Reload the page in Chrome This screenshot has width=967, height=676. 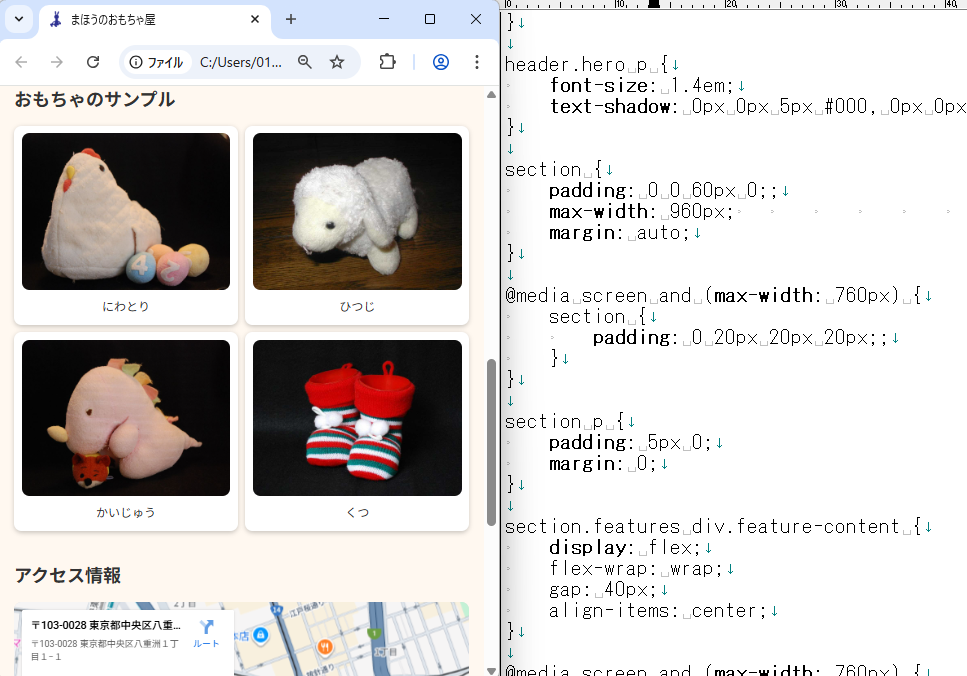tap(93, 62)
